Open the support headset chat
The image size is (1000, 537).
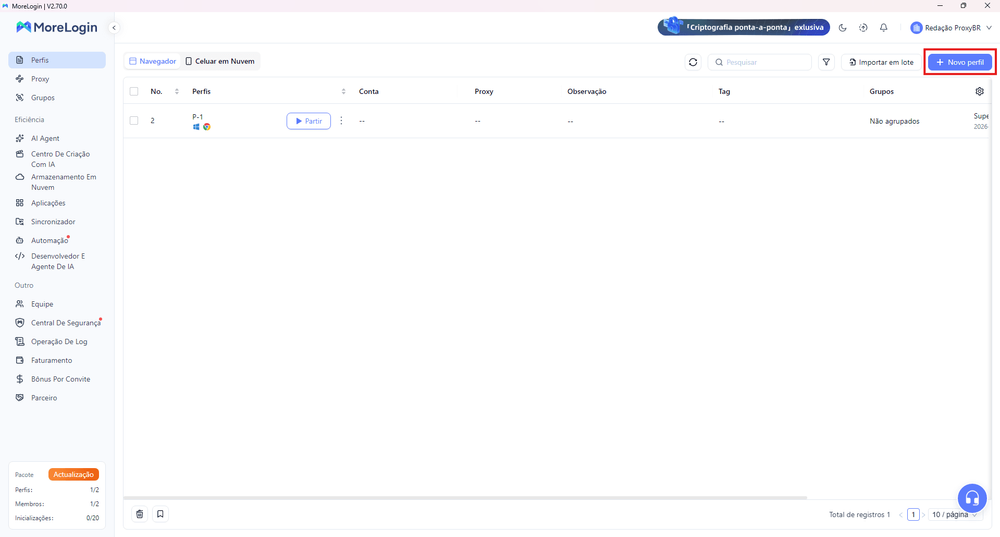coord(972,497)
